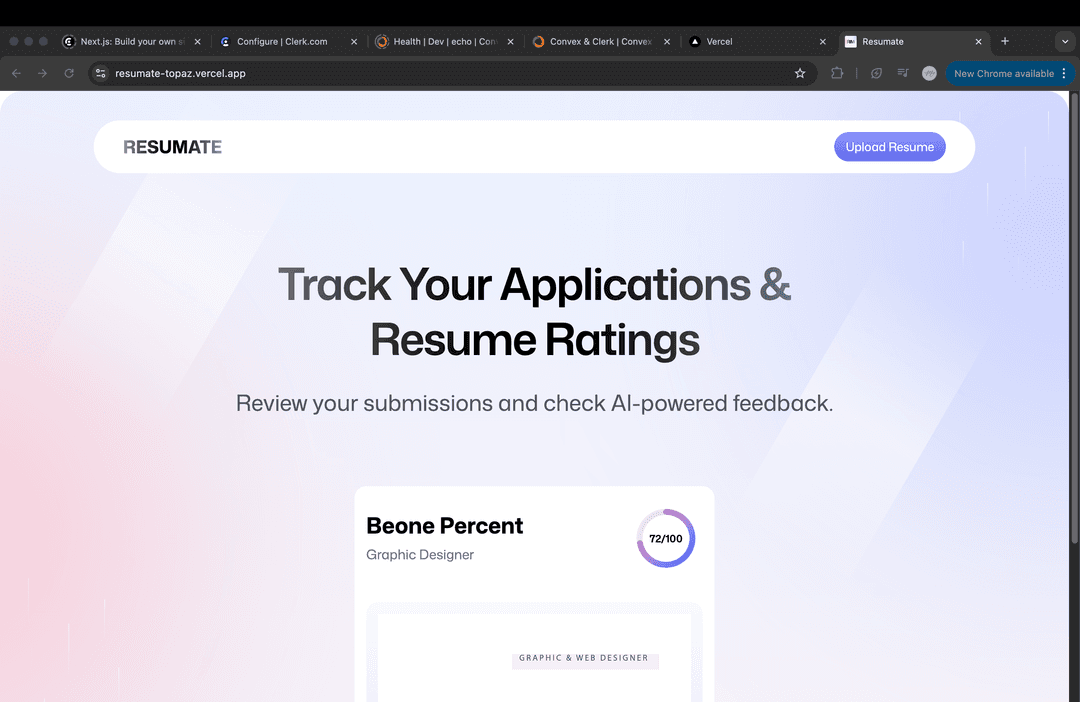Close the Vercel tab
Image resolution: width=1080 pixels, height=702 pixels.
pyautogui.click(x=823, y=42)
